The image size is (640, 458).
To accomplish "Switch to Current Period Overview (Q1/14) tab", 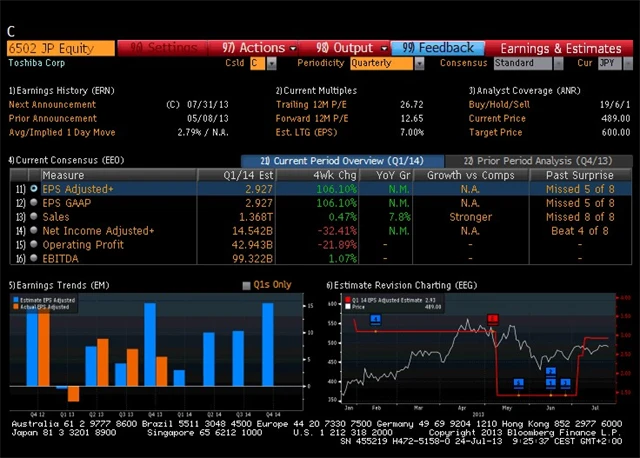I will [x=342, y=161].
